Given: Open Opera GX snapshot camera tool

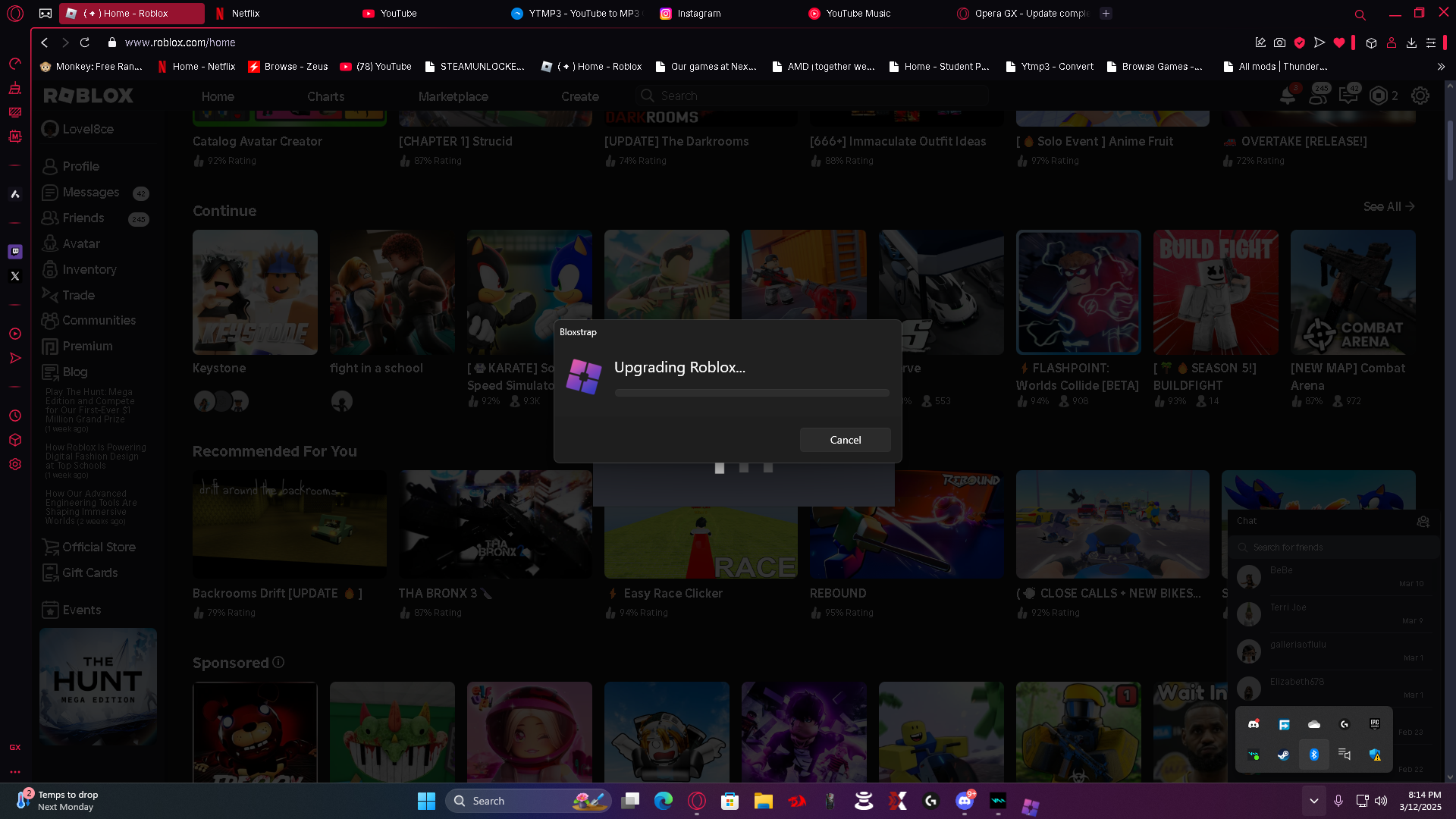Looking at the screenshot, I should pyautogui.click(x=1279, y=43).
